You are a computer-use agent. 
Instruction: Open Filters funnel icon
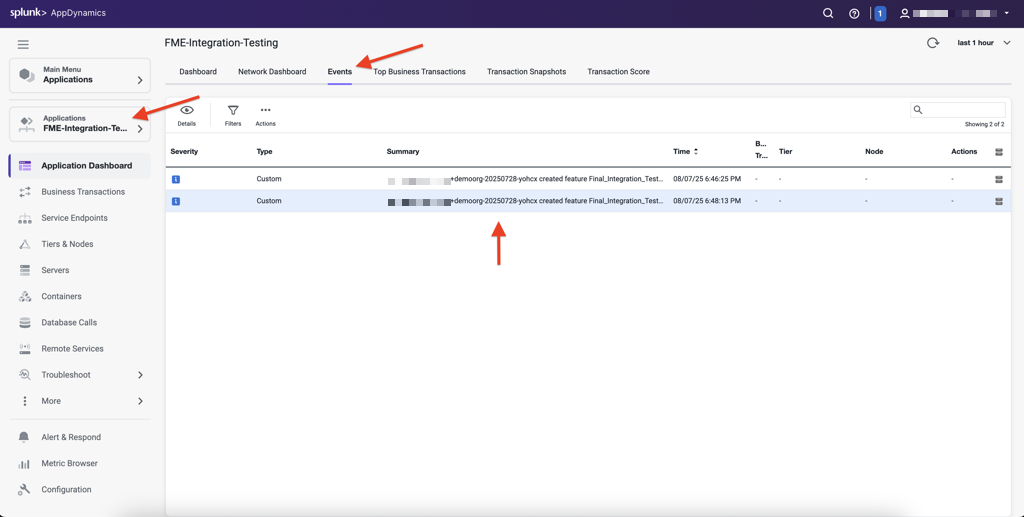[233, 115]
